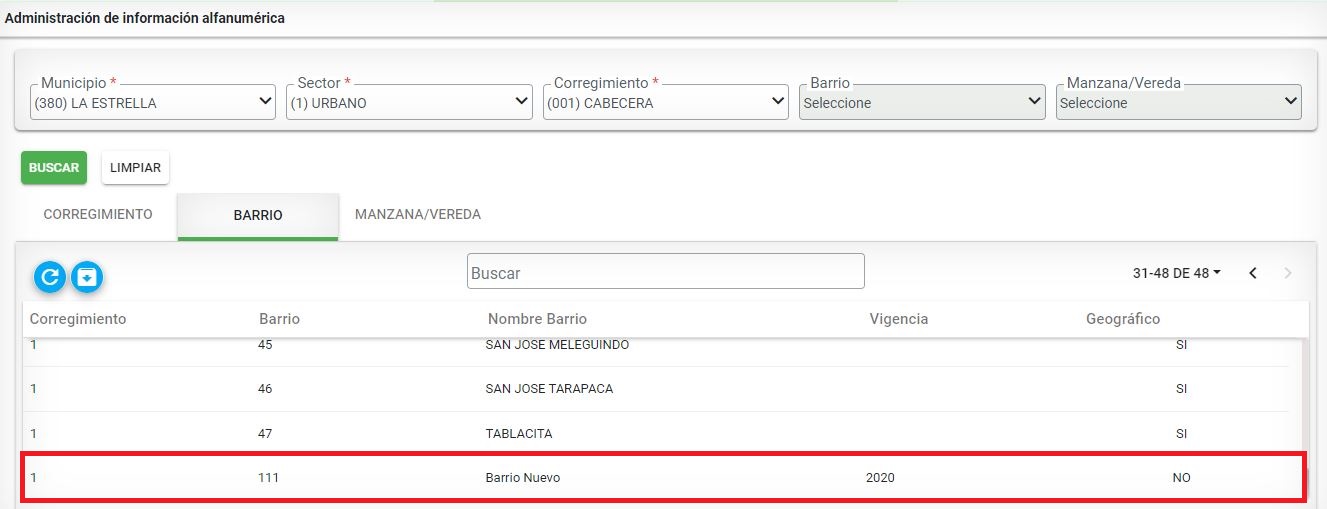Open the Manzana/Vereda dropdown
Screen dimensions: 1327x509
point(1179,102)
